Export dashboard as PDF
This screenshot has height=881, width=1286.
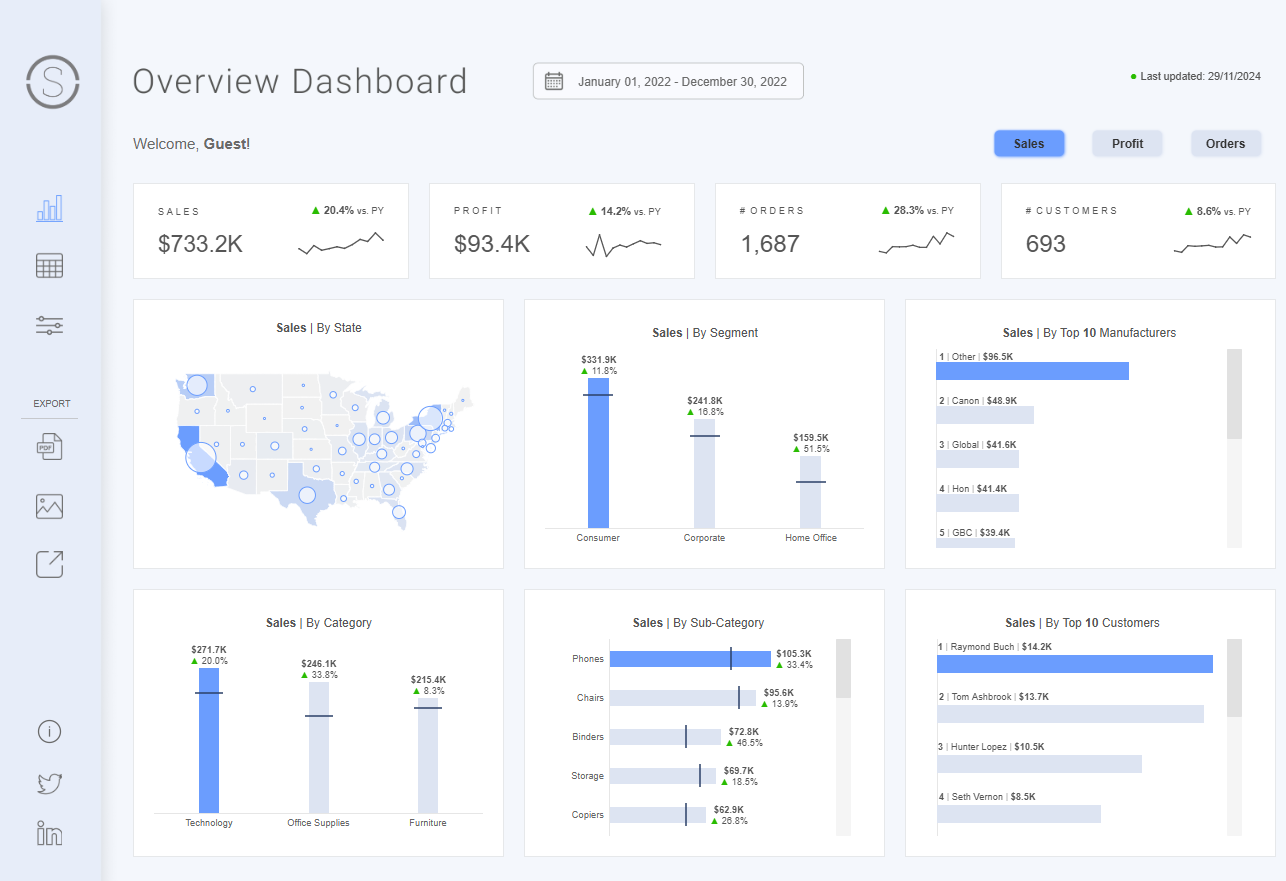point(49,446)
